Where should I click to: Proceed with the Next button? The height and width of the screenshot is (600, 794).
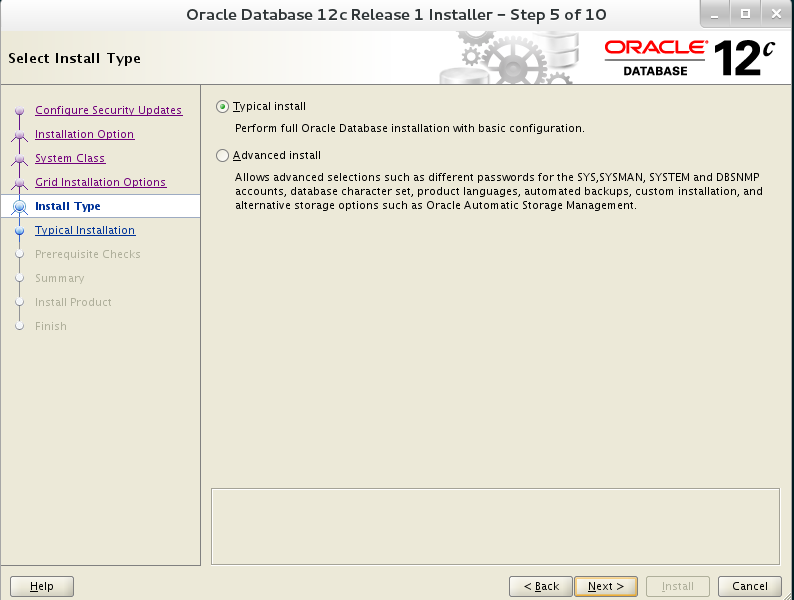(x=606, y=586)
